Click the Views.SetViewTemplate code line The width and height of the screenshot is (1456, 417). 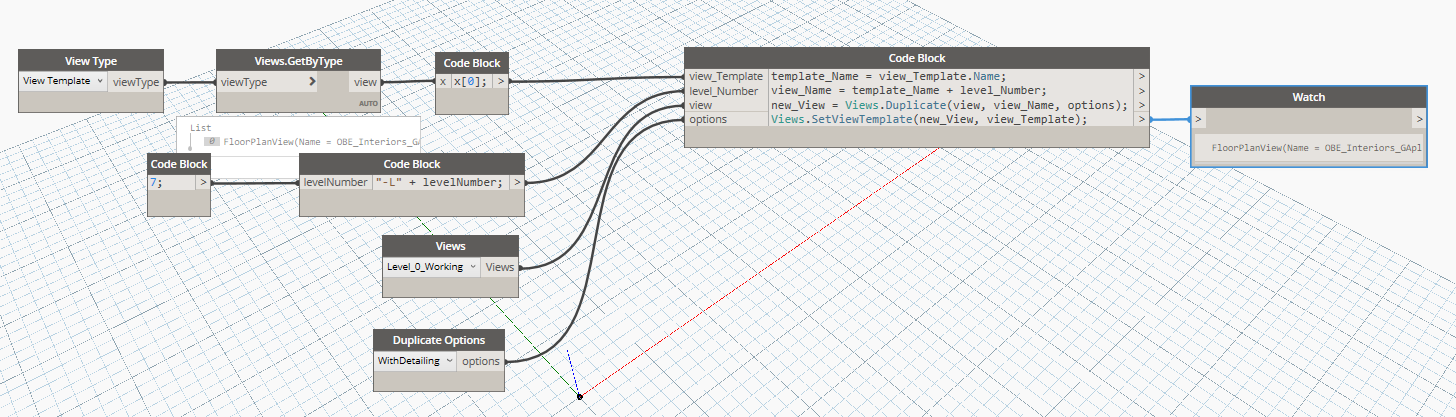(929, 119)
